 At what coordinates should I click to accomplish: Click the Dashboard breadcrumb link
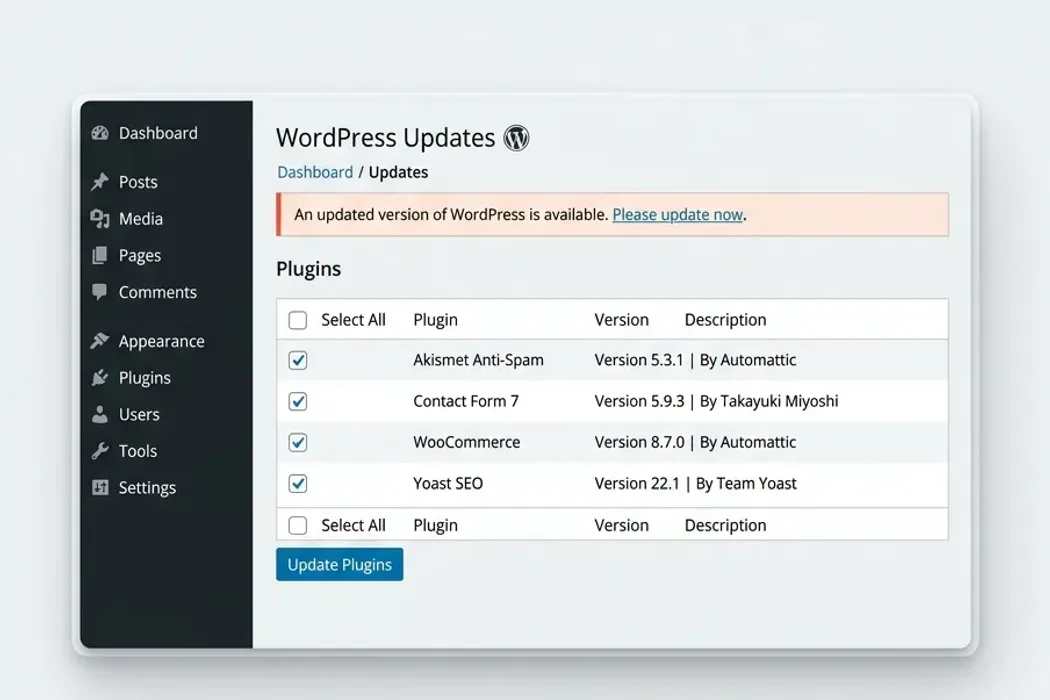point(315,172)
